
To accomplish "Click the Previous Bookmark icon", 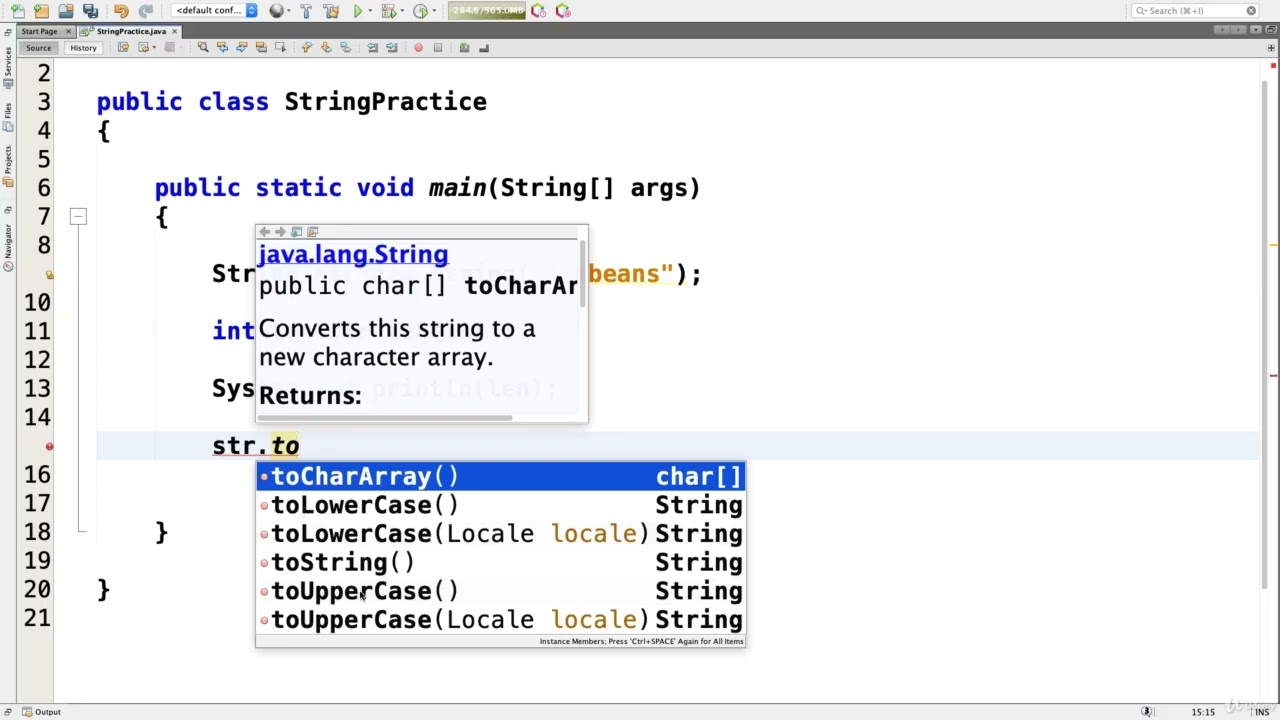I will tap(306, 48).
